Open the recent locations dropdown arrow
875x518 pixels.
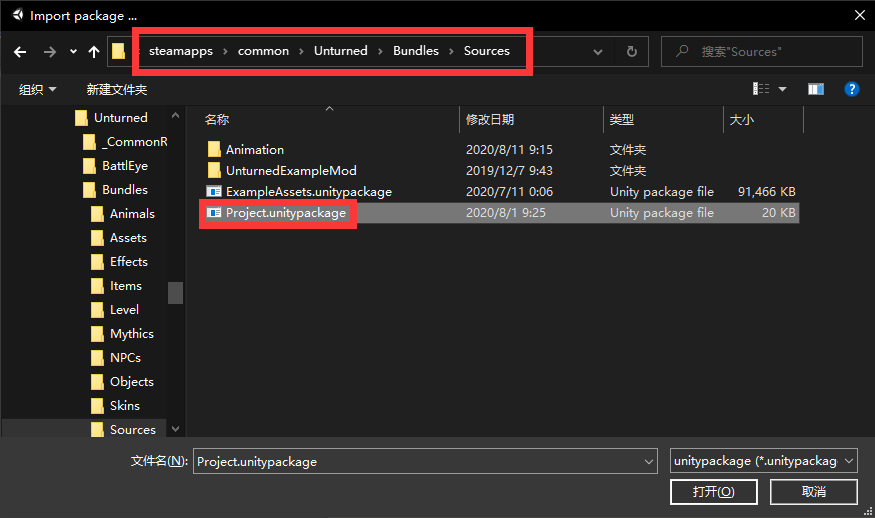tap(73, 52)
